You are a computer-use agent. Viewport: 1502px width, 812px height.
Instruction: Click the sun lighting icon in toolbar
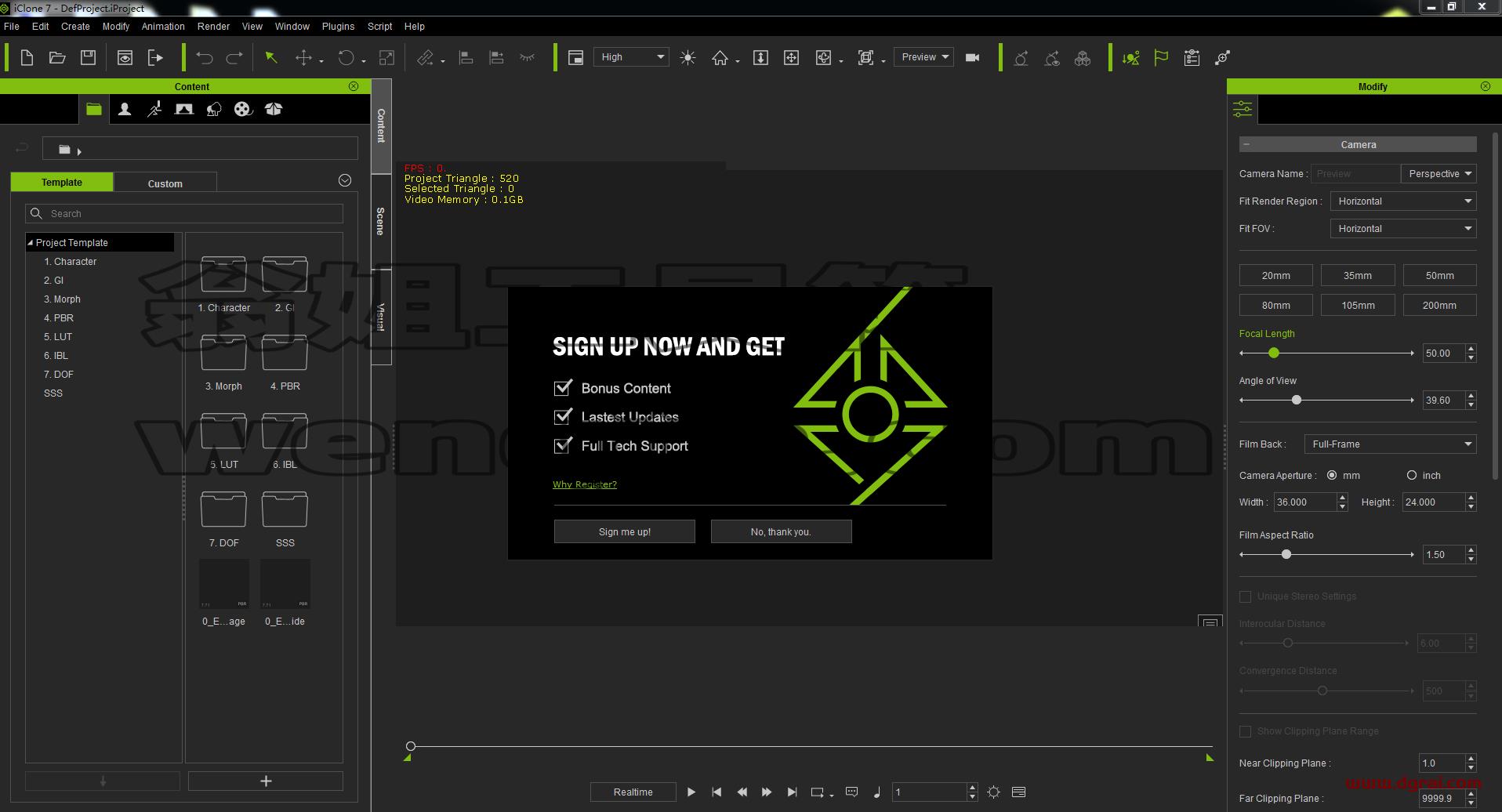[x=688, y=57]
